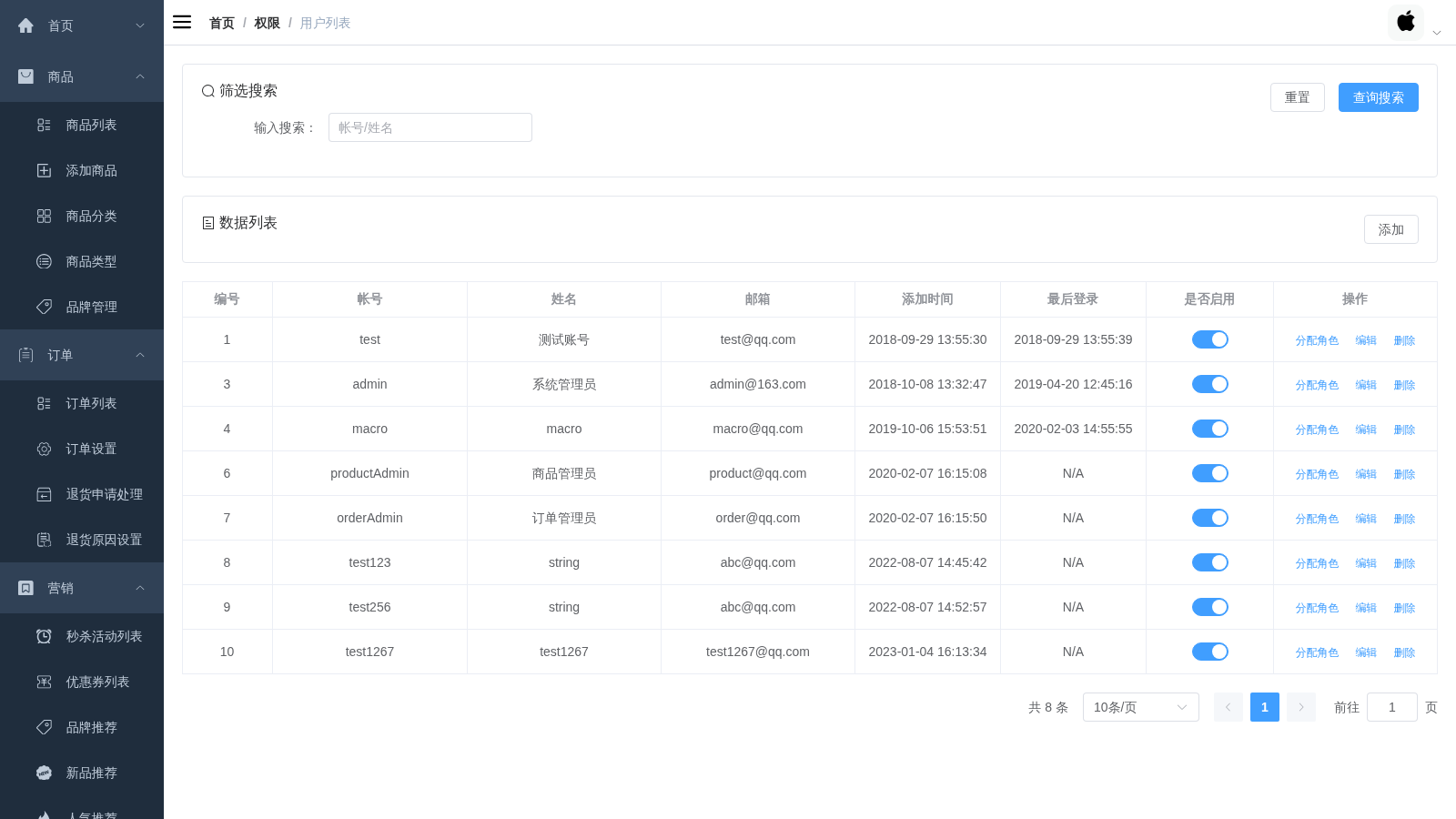The image size is (1456, 819).
Task: Click the 退货申请处理 return icon
Action: click(44, 494)
